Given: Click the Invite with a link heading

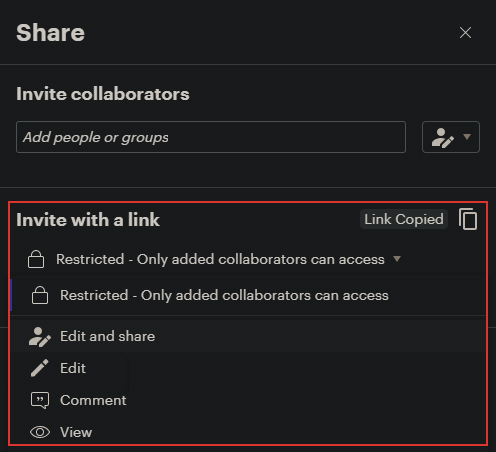Looking at the screenshot, I should [x=88, y=220].
